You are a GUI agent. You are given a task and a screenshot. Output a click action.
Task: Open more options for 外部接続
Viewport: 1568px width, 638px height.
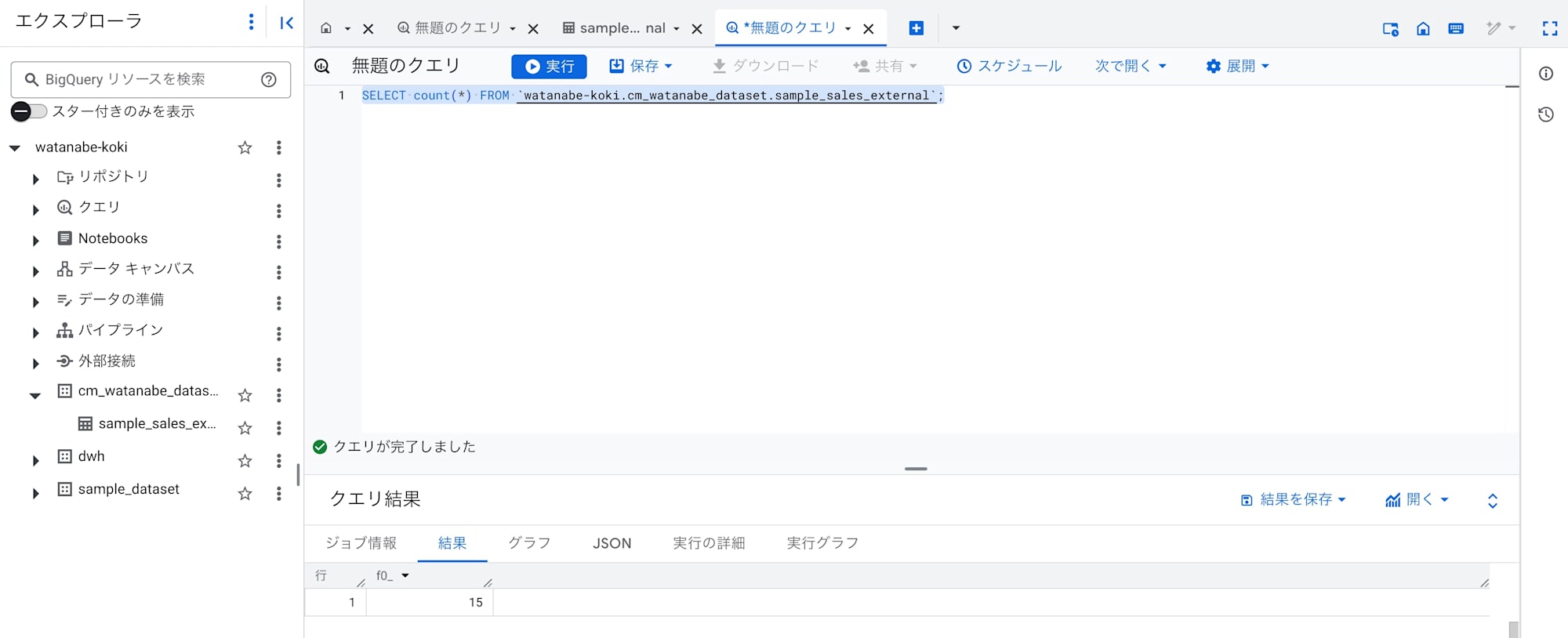pos(278,364)
